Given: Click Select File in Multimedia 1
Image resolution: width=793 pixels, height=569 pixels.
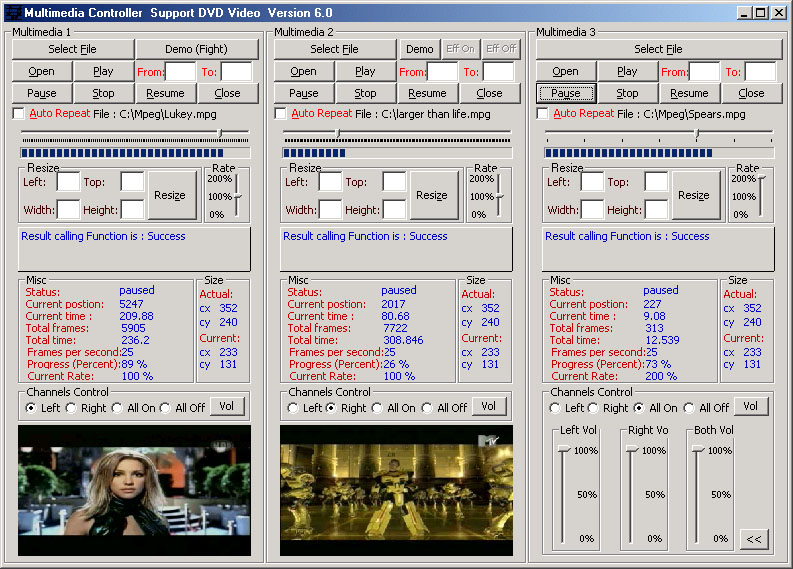Looking at the screenshot, I should coord(73,49).
